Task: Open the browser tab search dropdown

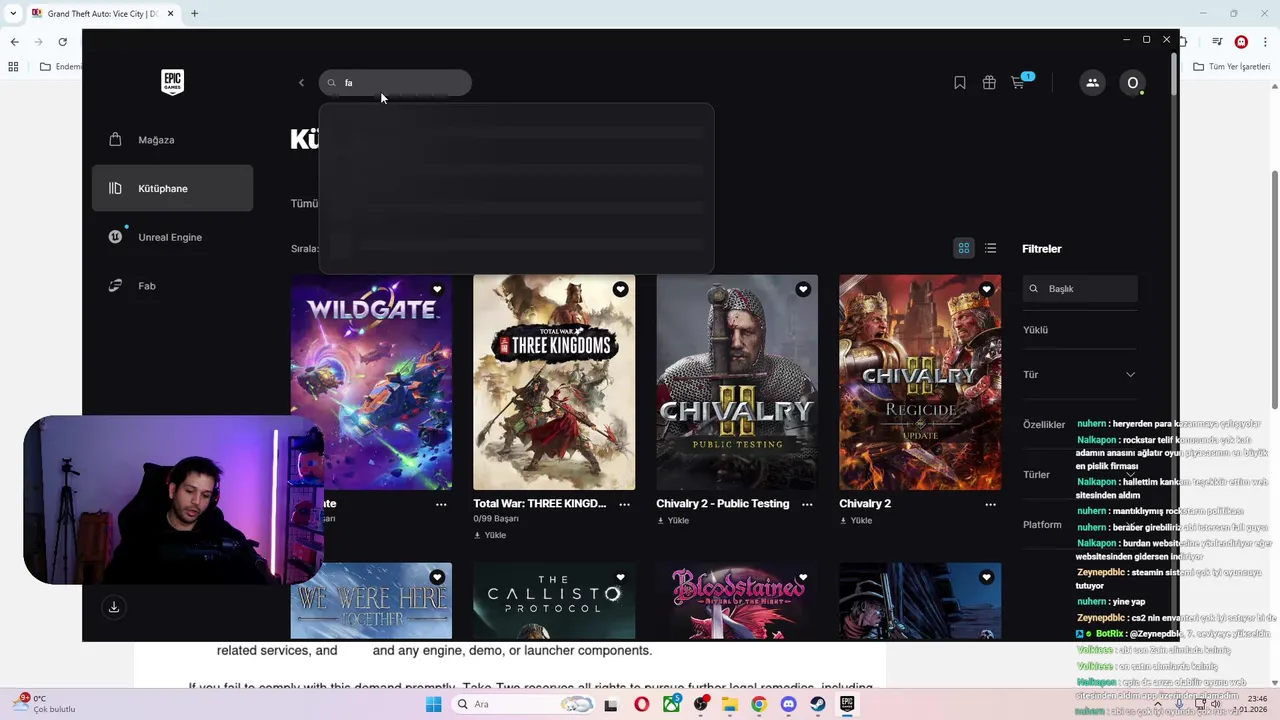Action: (x=13, y=14)
